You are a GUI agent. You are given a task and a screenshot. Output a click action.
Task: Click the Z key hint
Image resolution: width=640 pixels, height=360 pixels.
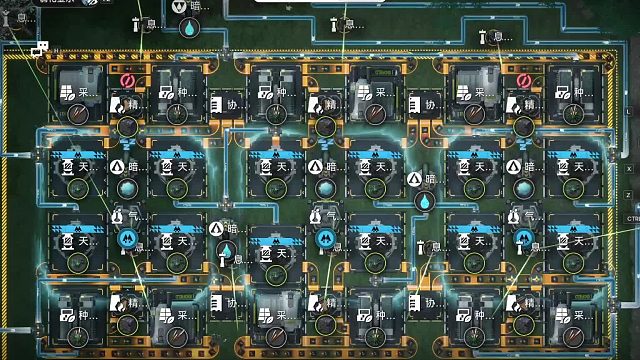click(628, 195)
